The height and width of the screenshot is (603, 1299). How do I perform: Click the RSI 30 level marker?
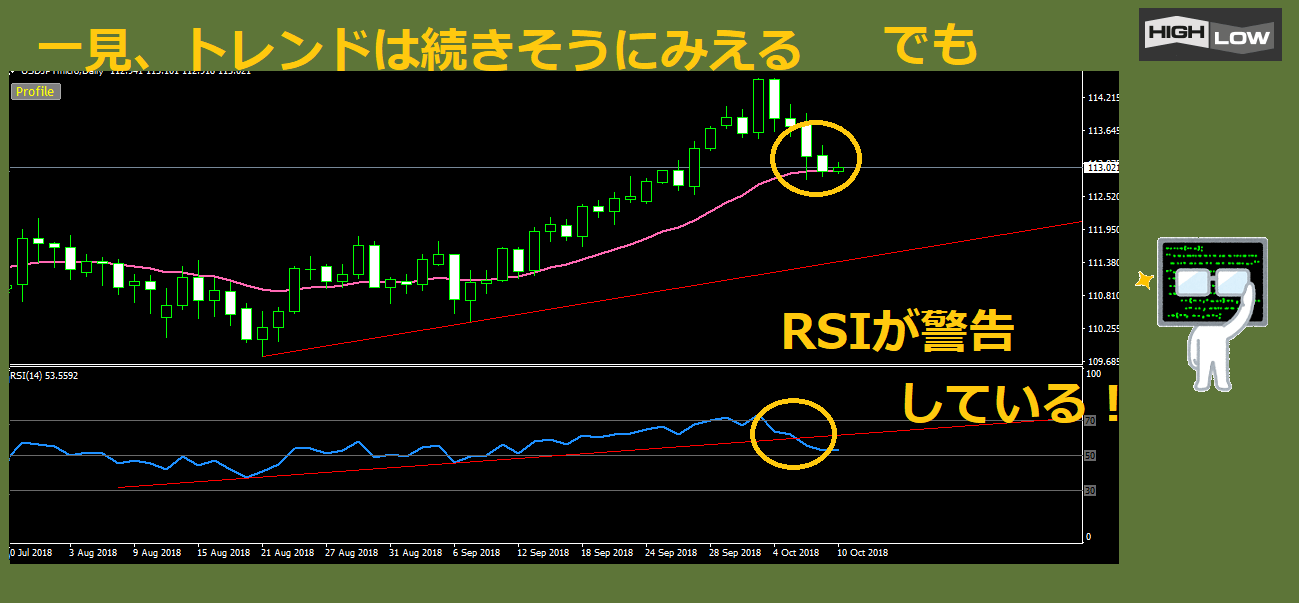(1090, 491)
